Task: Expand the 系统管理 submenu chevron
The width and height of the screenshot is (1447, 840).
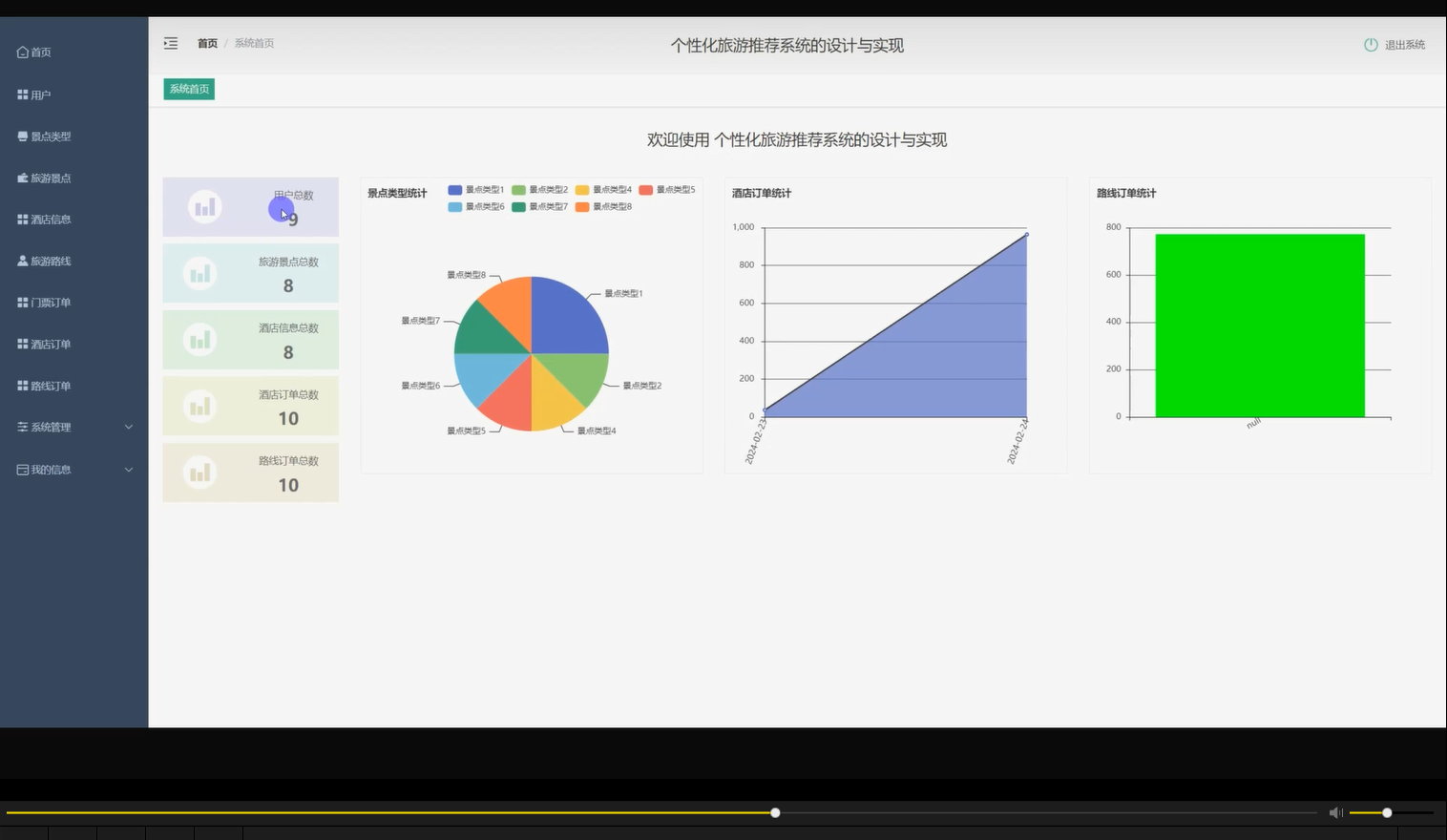Action: [129, 428]
